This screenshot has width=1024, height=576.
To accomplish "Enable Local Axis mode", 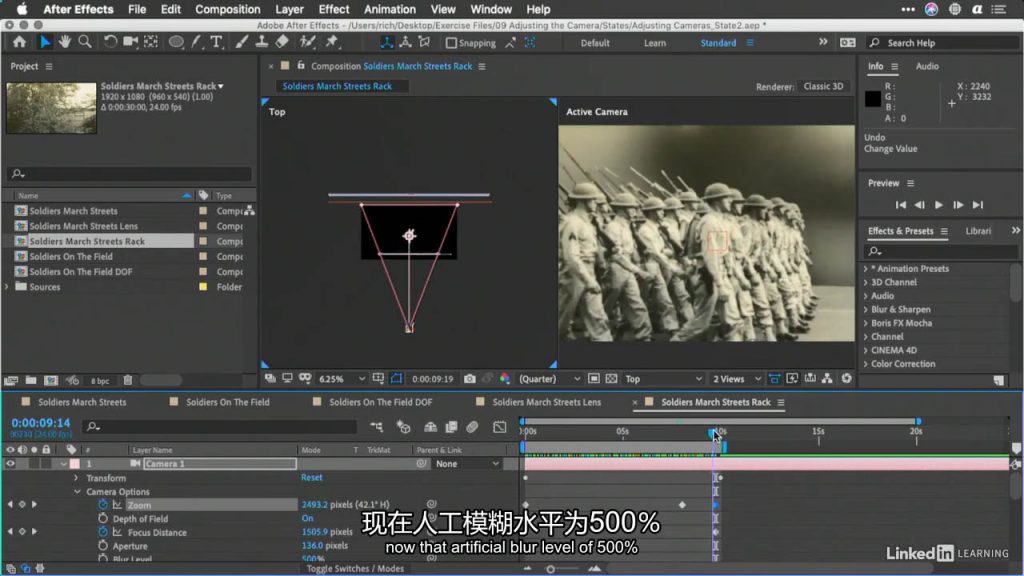I will (387, 42).
